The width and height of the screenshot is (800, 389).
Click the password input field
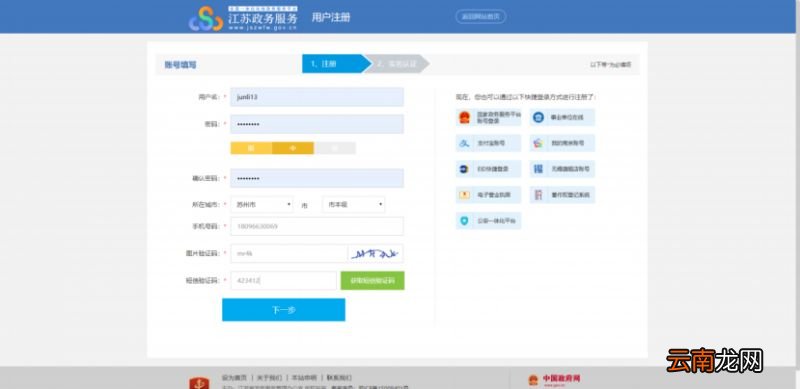click(x=317, y=124)
